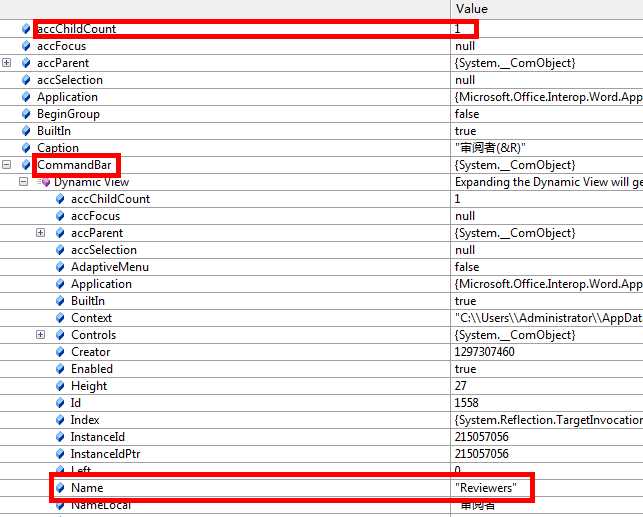The width and height of the screenshot is (643, 517).
Task: Select the InstanceIdPtr property name
Action: click(x=105, y=454)
